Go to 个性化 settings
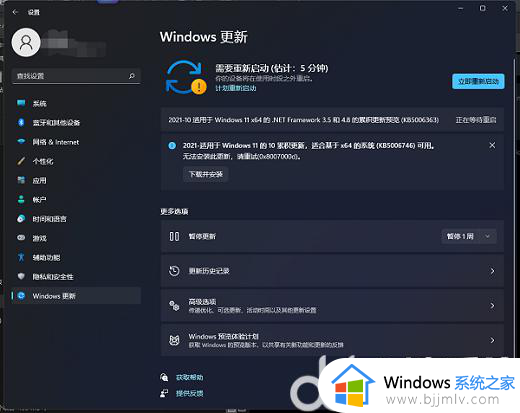This screenshot has height=413, width=520. [76, 161]
